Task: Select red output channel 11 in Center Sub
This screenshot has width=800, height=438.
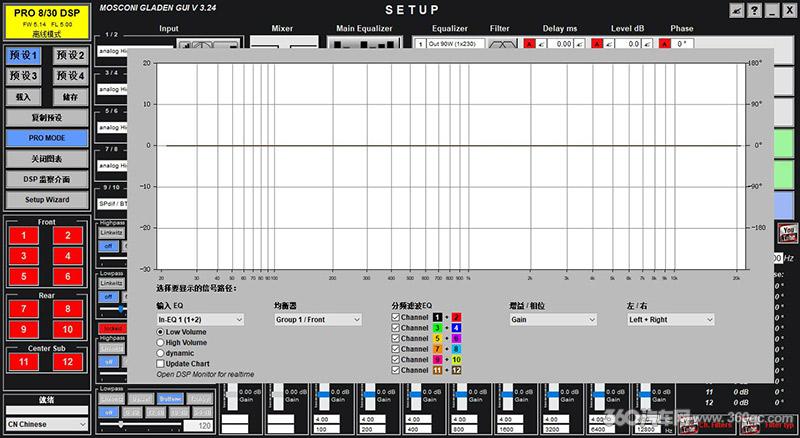Action: (x=23, y=362)
